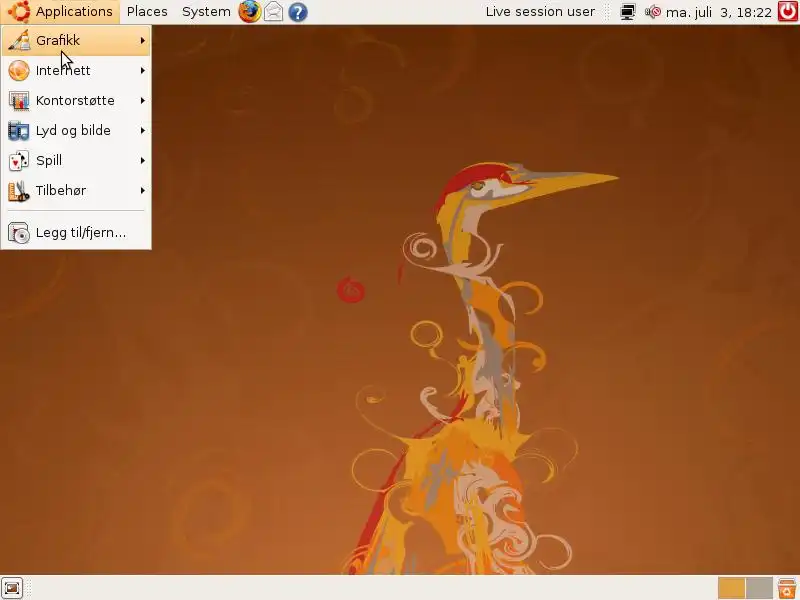Viewport: 800px width, 600px height.
Task: Expand the arrow next to Spill
Action: (x=143, y=161)
